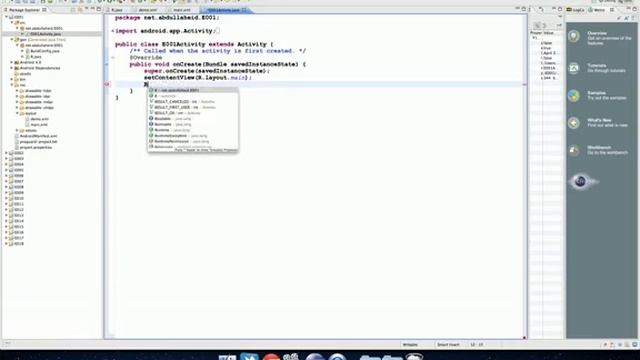Select project.properties file
This screenshot has width=640, height=360.
(36, 147)
